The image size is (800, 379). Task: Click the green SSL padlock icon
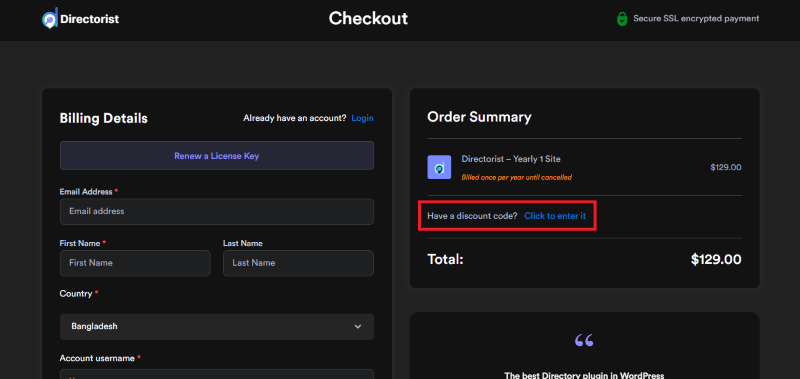click(x=621, y=19)
